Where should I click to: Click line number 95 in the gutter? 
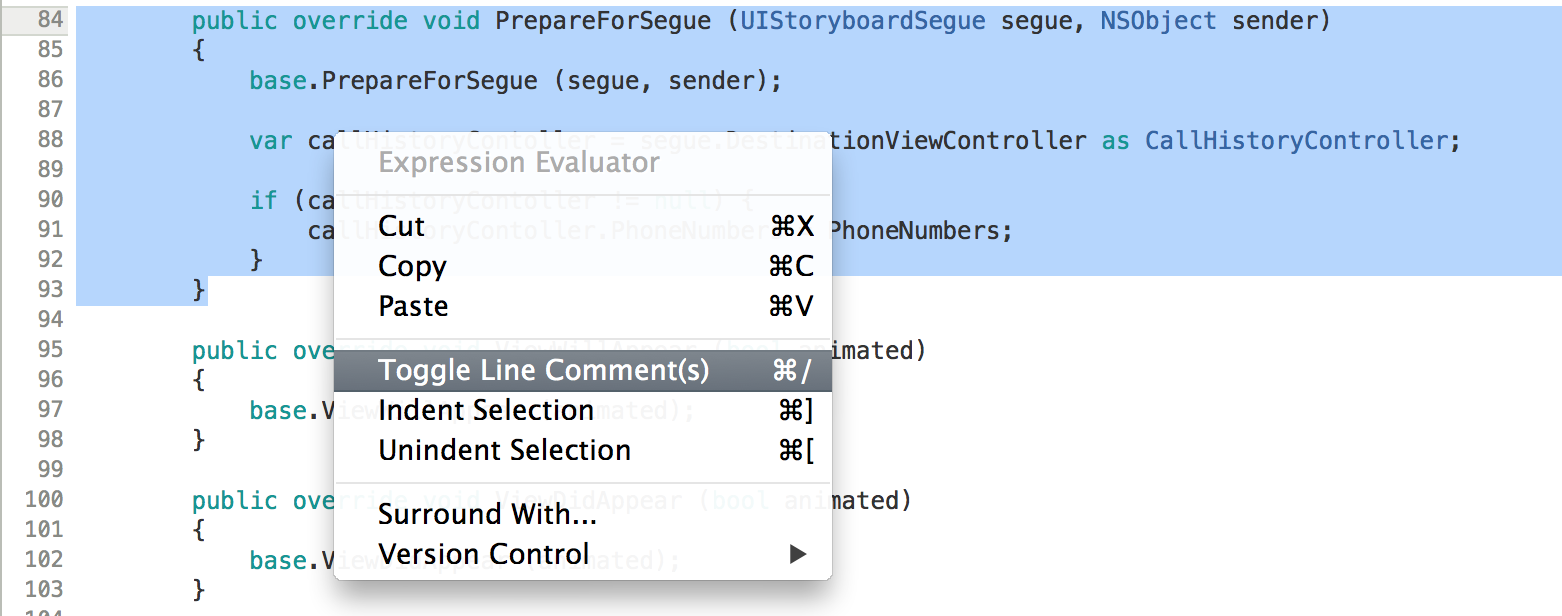point(48,350)
